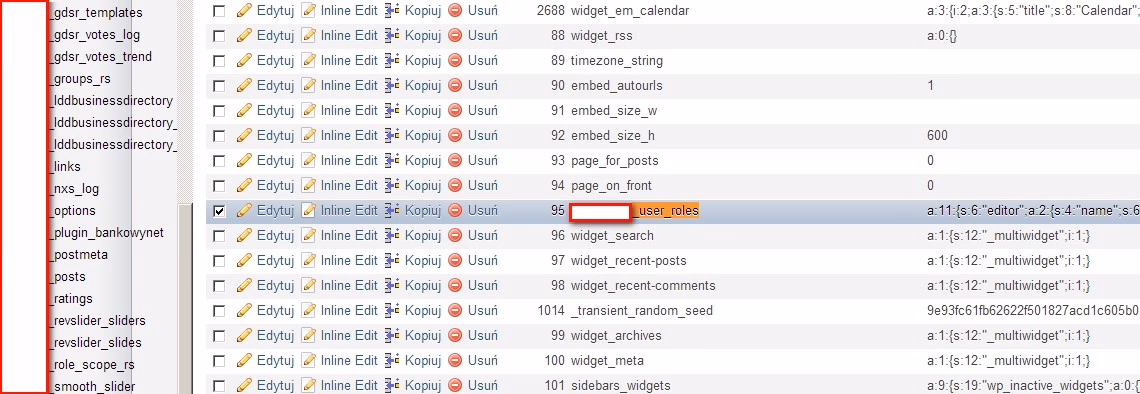Viewport: 1140px width, 394px height.
Task: Click the red Usuń icon for widget_recent-comments
Action: pos(456,285)
